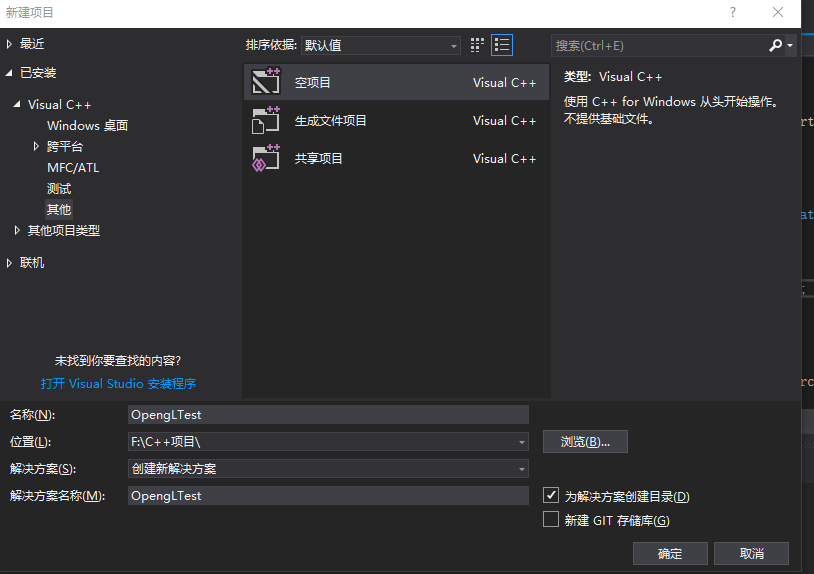Enable 新建 GIT 存储库 checkbox
This screenshot has height=574, width=814.
pos(551,520)
